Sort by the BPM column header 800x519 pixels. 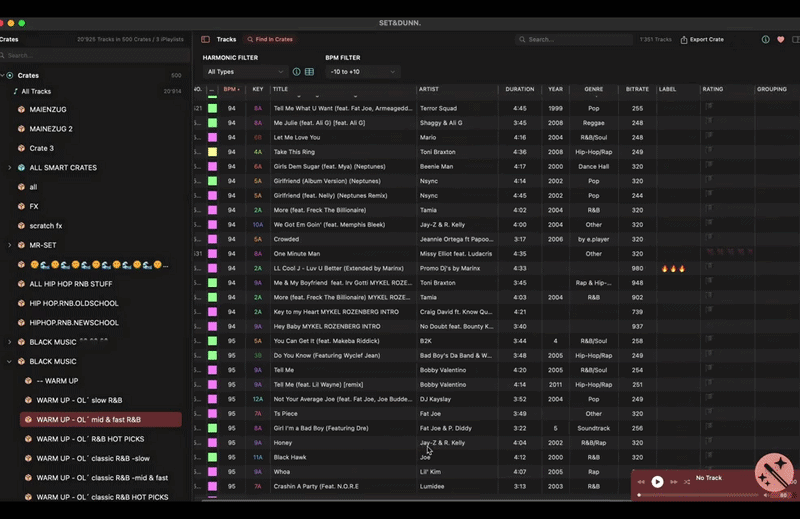pos(231,89)
